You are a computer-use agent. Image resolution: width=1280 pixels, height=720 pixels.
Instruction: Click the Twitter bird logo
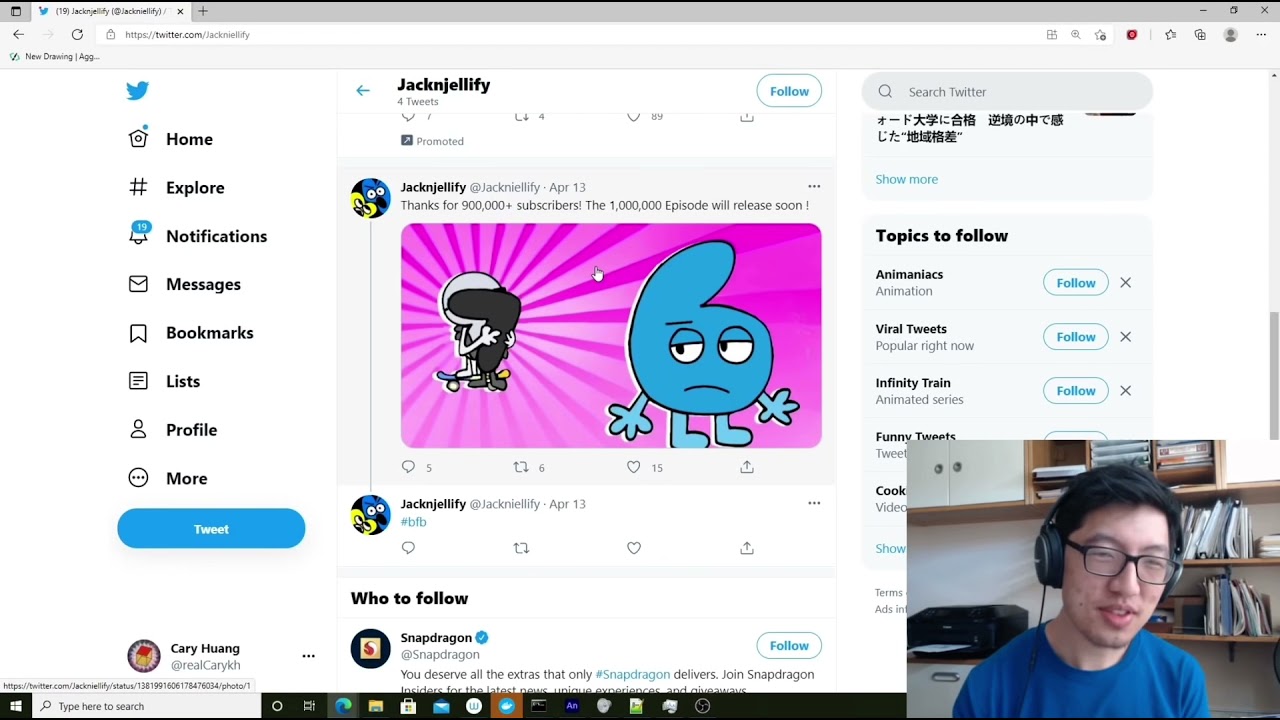coord(138,91)
